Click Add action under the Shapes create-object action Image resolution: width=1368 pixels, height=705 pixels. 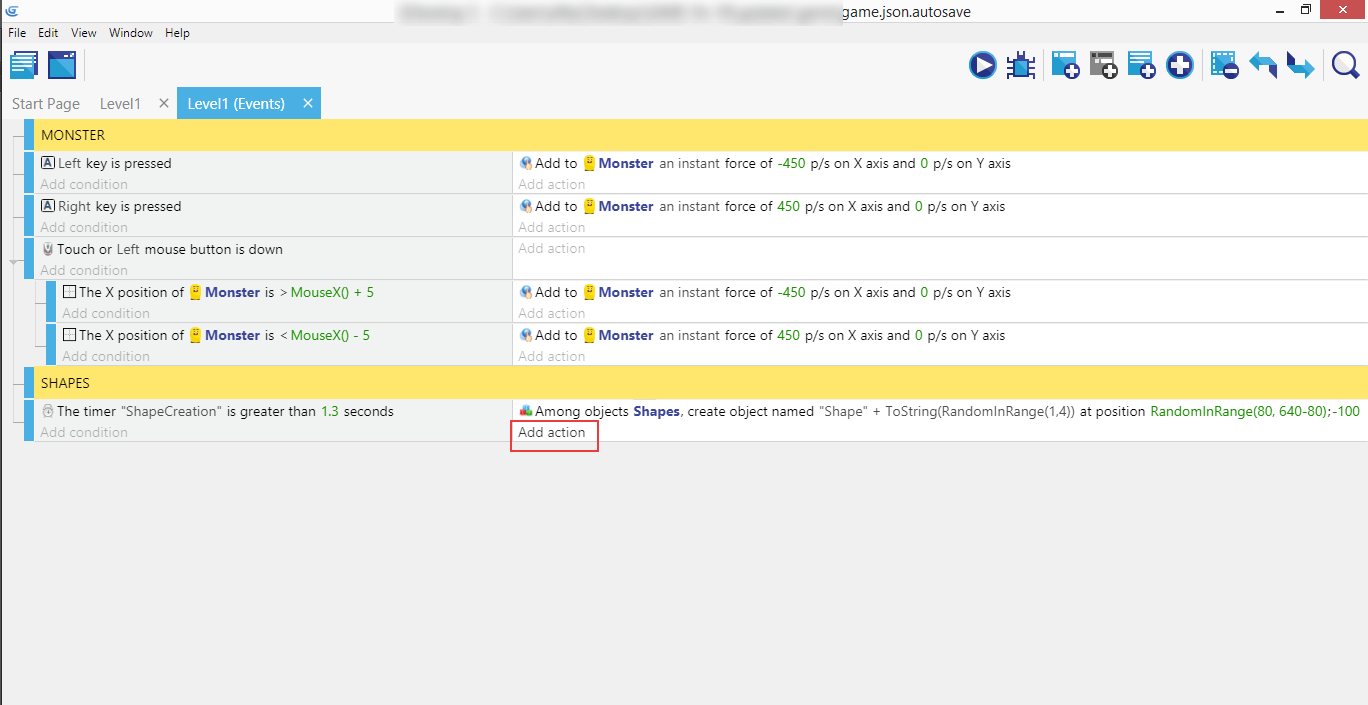click(552, 433)
